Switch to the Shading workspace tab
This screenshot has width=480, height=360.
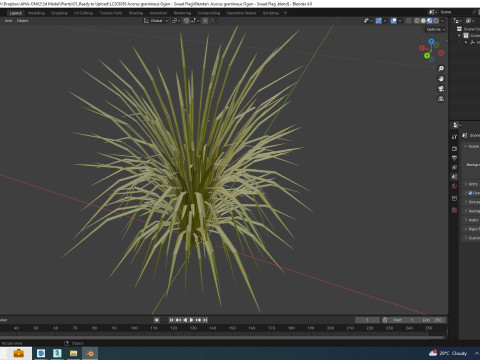[x=136, y=13]
